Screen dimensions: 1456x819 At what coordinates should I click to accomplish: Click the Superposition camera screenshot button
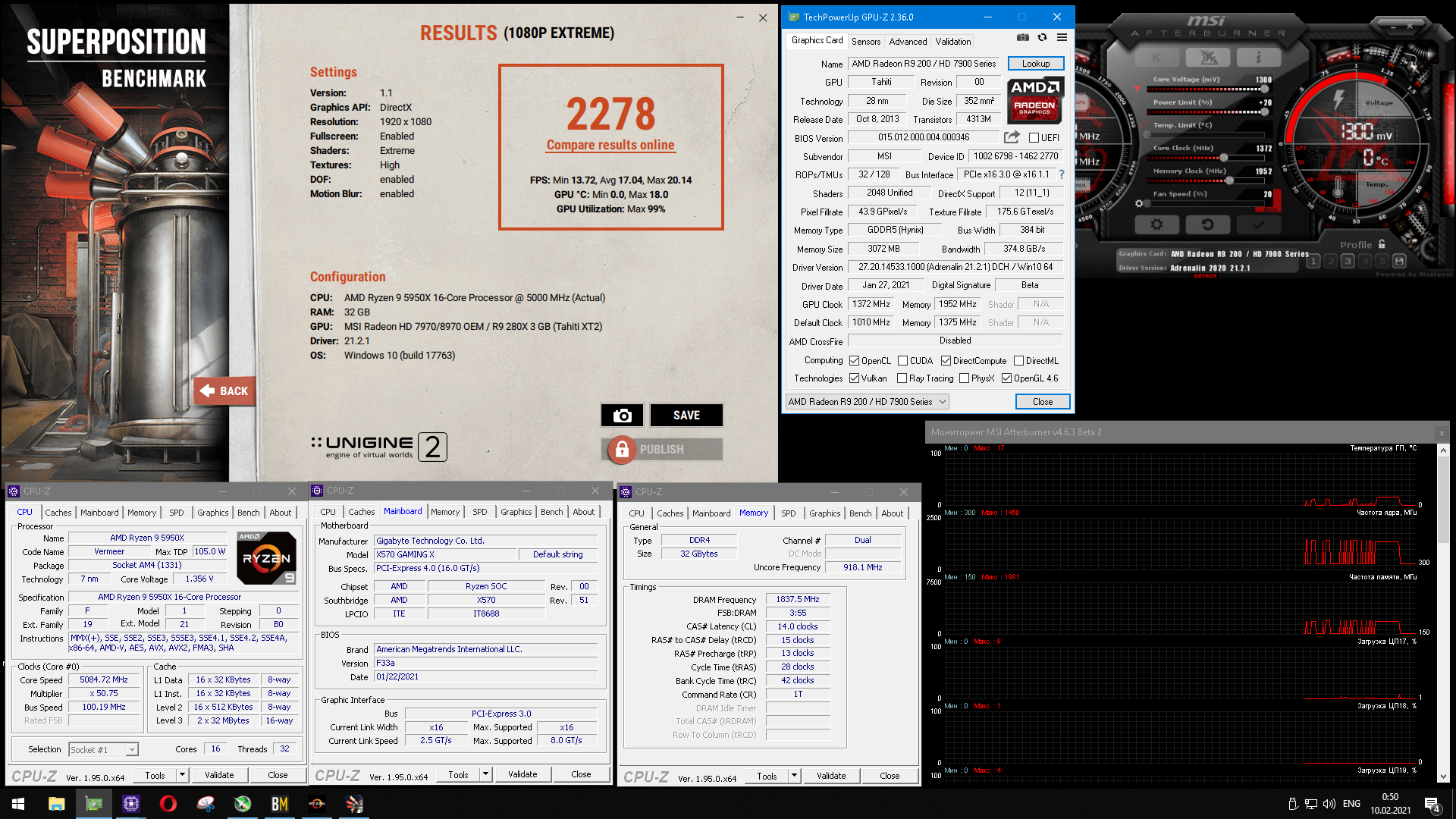(622, 416)
